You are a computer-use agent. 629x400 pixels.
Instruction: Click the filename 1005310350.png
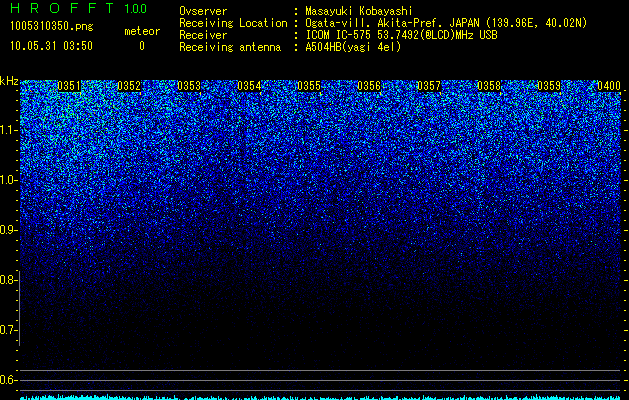52,26
